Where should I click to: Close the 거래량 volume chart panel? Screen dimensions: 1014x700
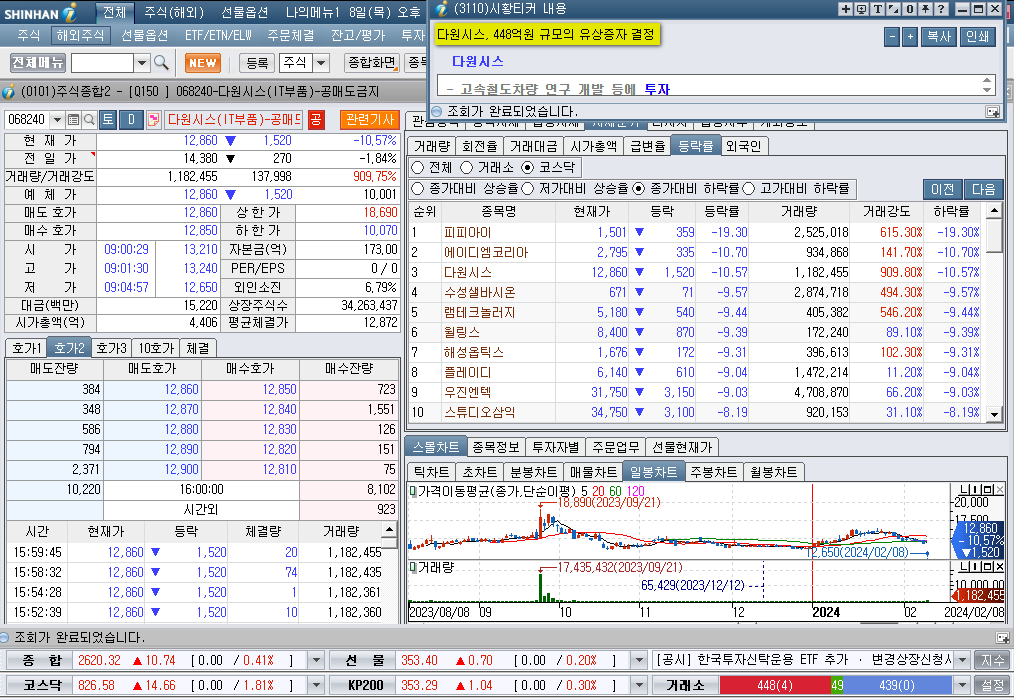click(x=999, y=567)
